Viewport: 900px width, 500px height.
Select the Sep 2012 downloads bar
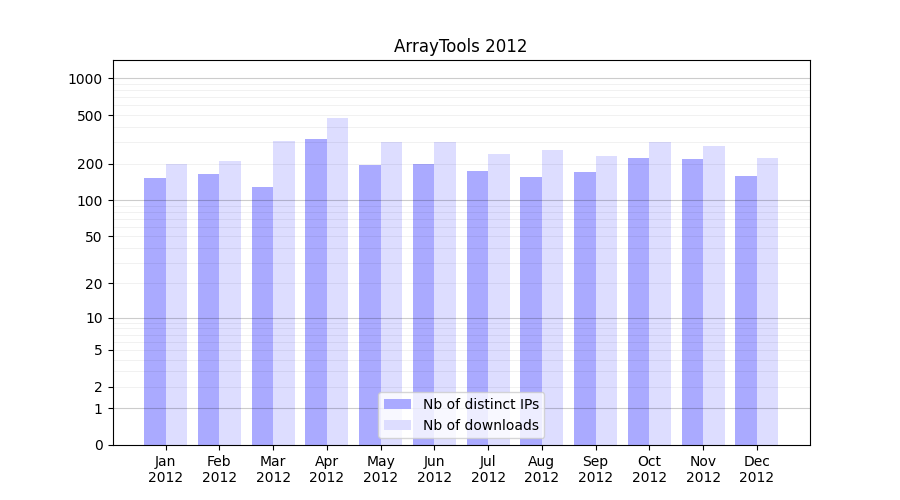(x=606, y=300)
